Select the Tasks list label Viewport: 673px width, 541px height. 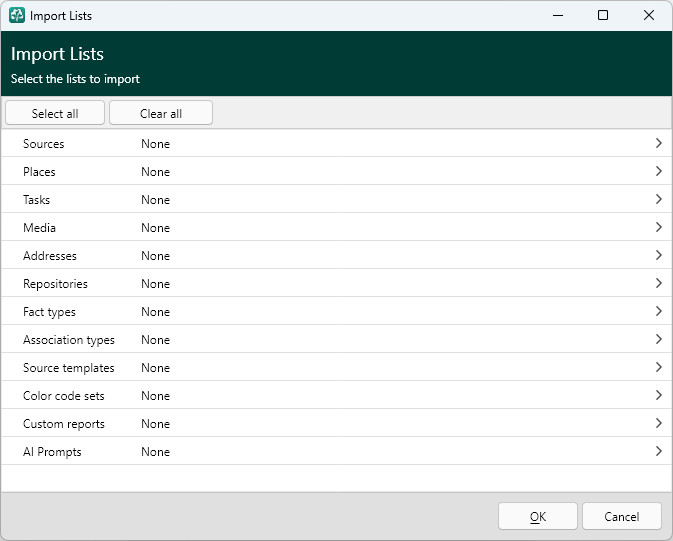pyautogui.click(x=36, y=200)
